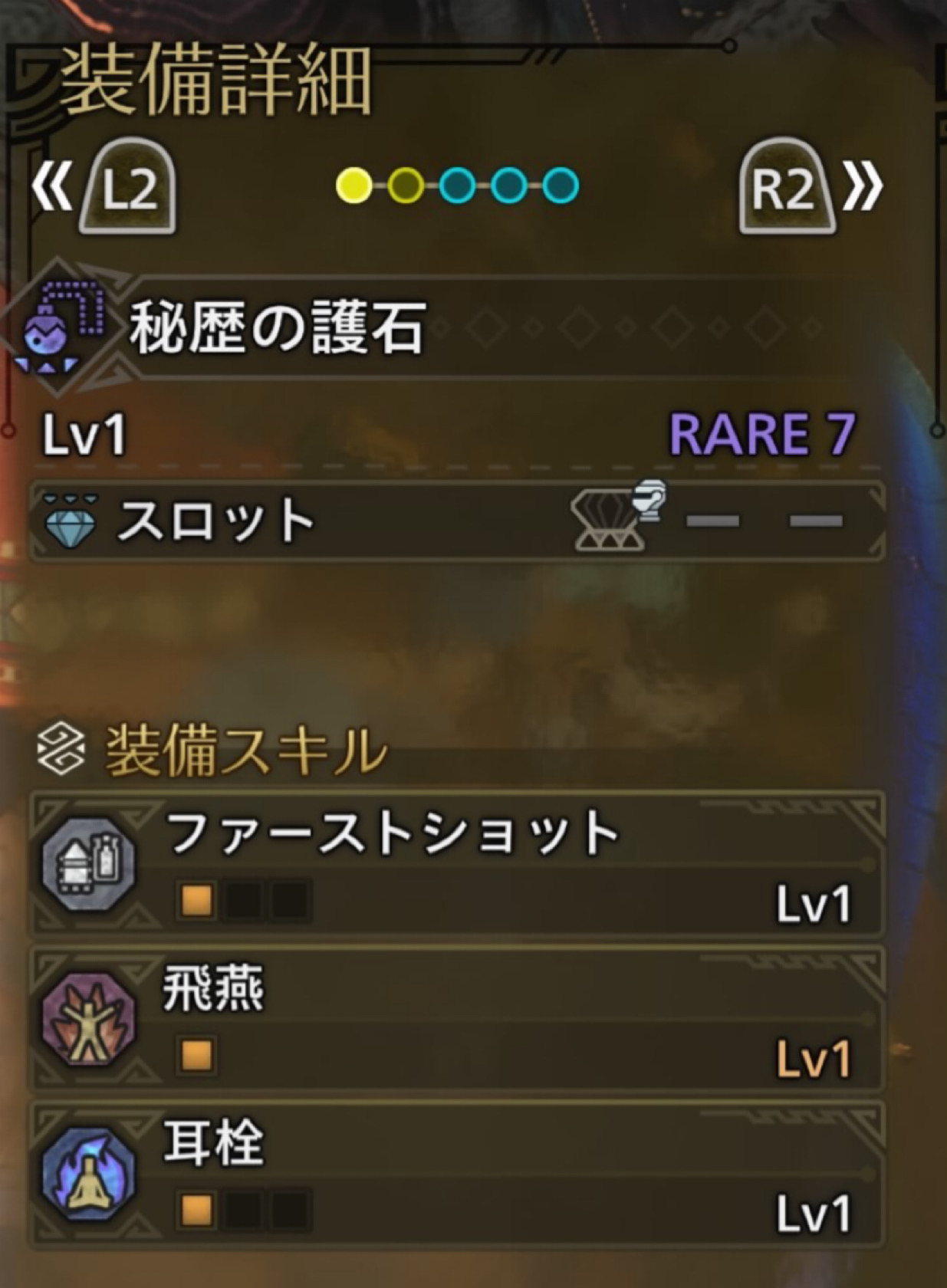Click the ファーストショット level gauge
The height and width of the screenshot is (1288, 947).
tap(244, 899)
